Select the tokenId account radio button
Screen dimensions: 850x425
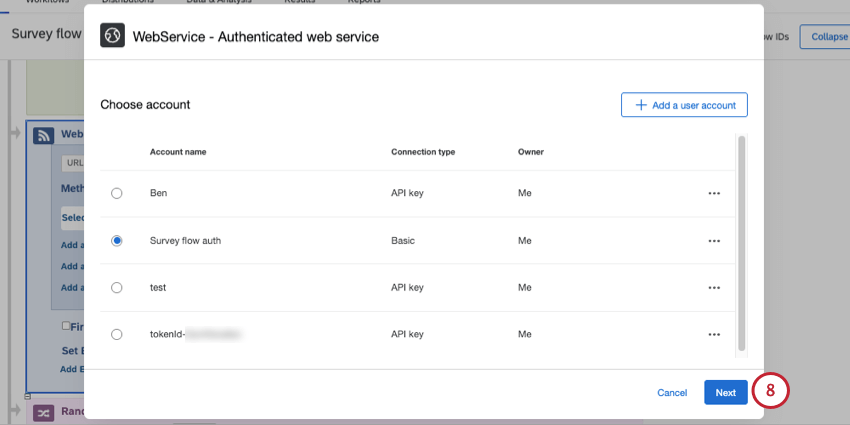click(x=117, y=334)
